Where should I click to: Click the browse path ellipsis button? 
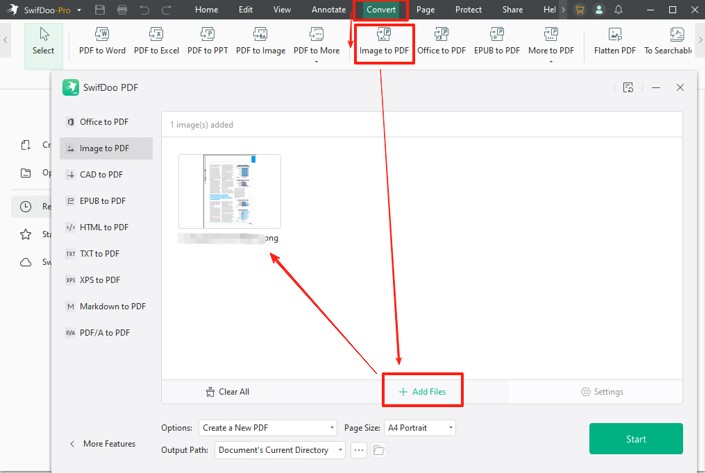click(x=358, y=450)
